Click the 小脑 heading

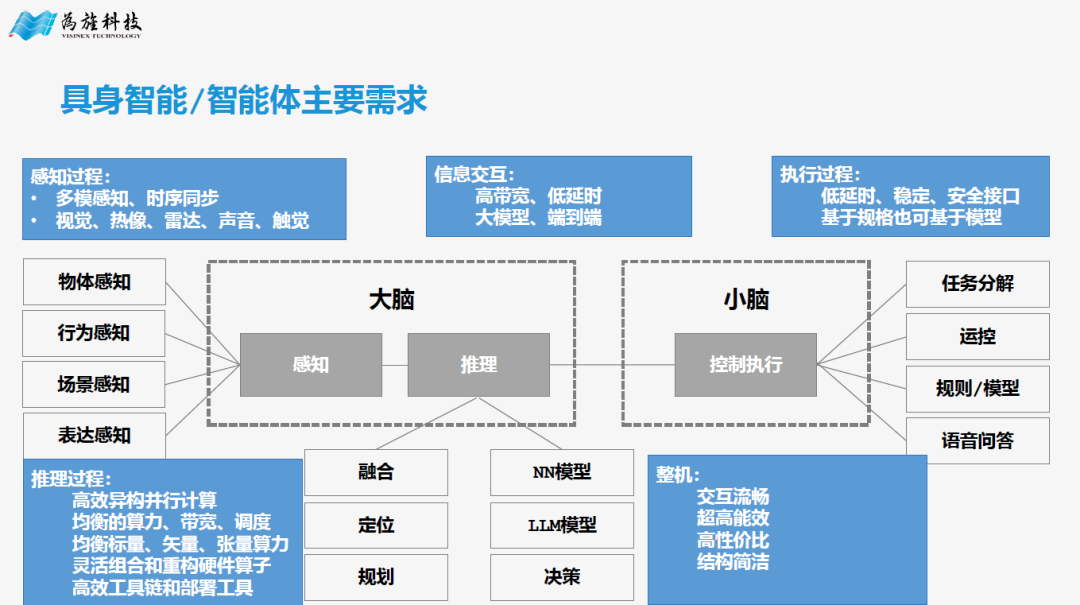[x=746, y=300]
